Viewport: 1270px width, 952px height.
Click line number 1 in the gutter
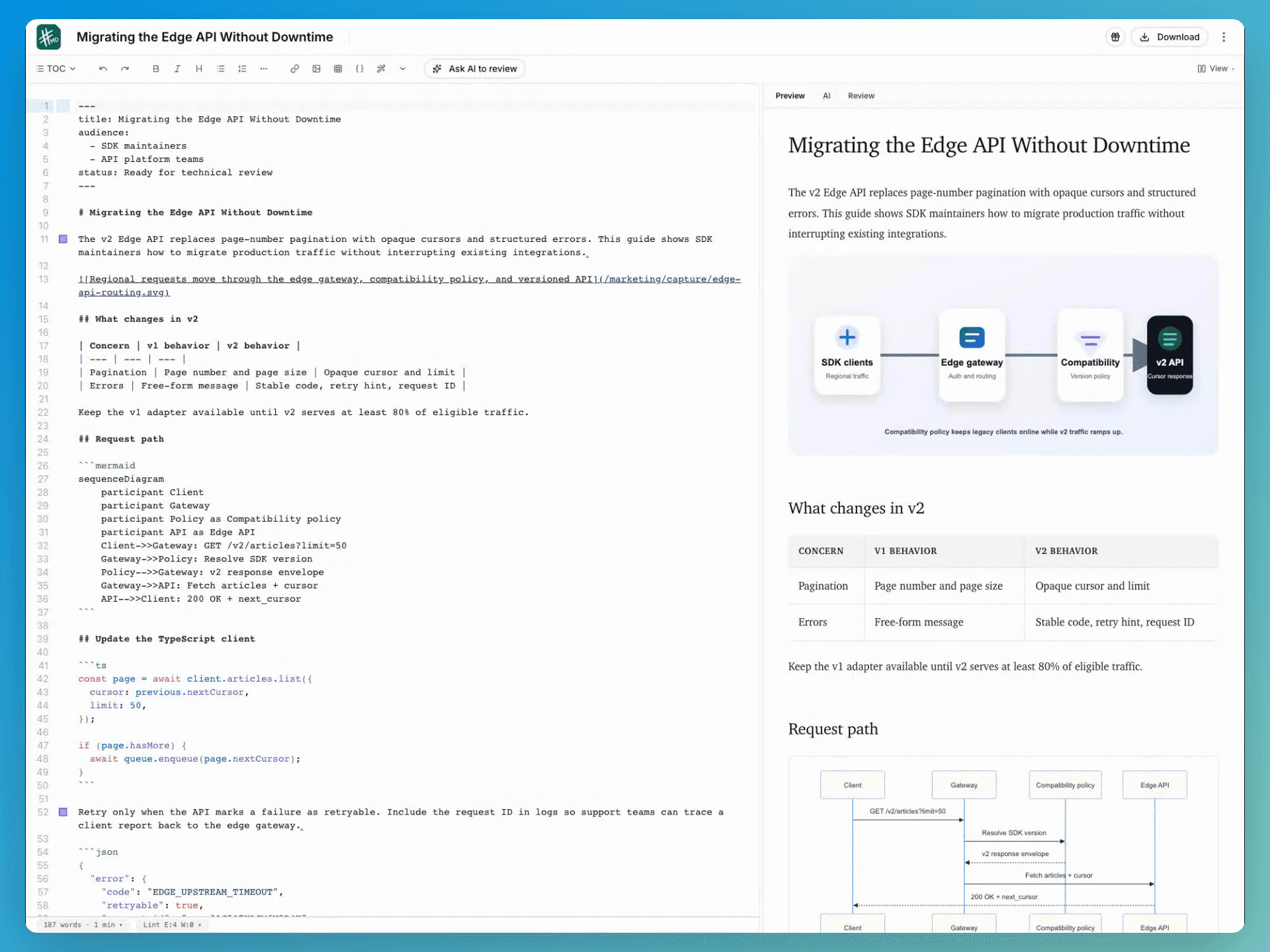pyautogui.click(x=46, y=106)
